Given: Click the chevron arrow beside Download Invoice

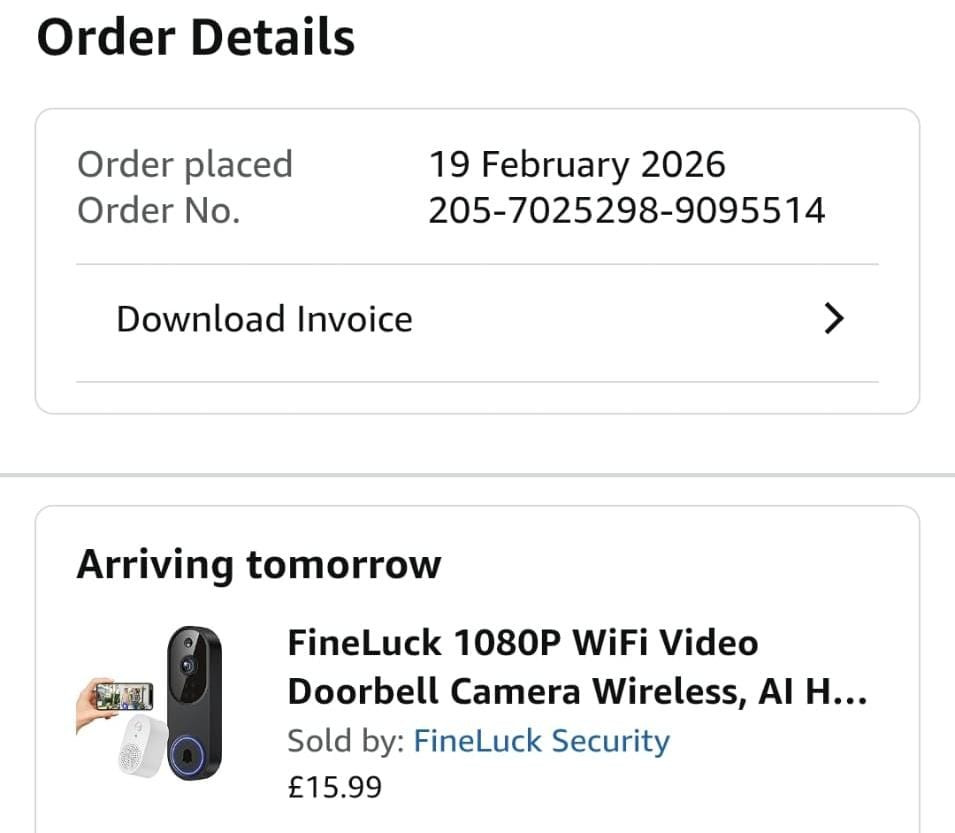Looking at the screenshot, I should (x=833, y=319).
